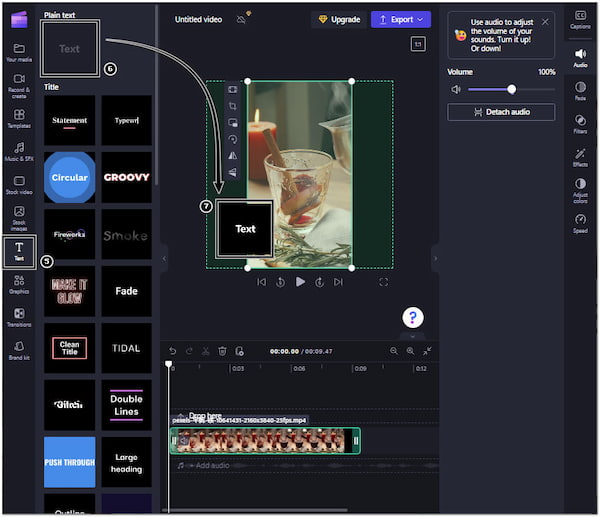Open the Stock images tab
Image resolution: width=600 pixels, height=517 pixels.
[19, 219]
